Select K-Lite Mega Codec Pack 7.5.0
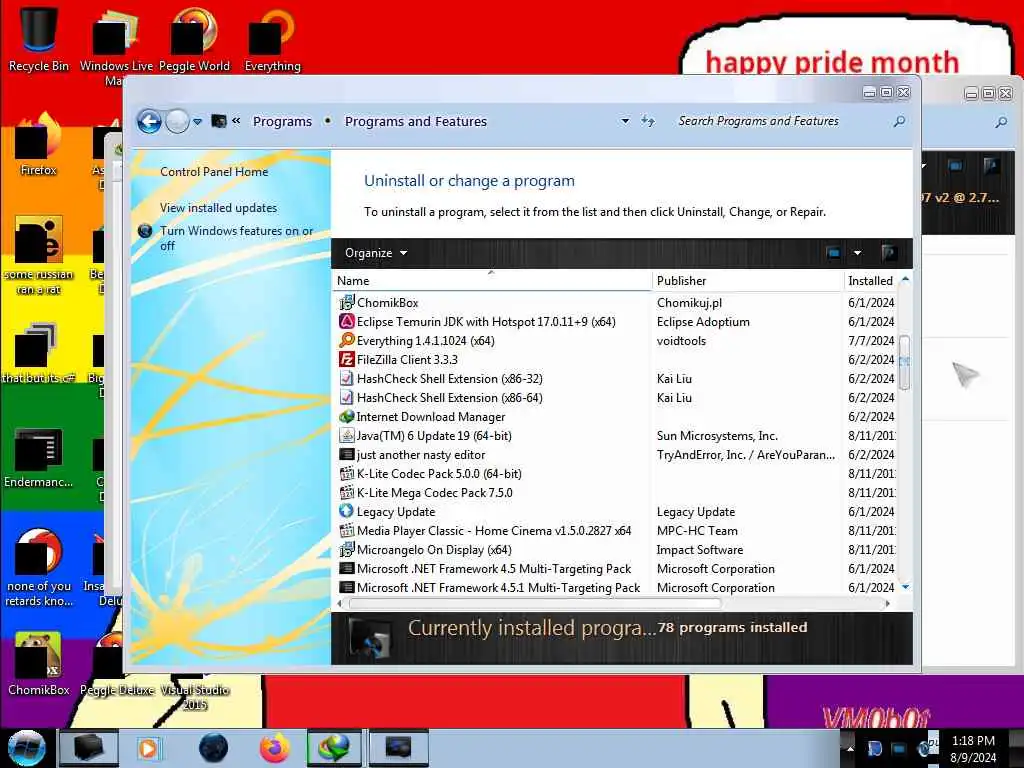Screen dimensions: 1024x768 click(434, 492)
